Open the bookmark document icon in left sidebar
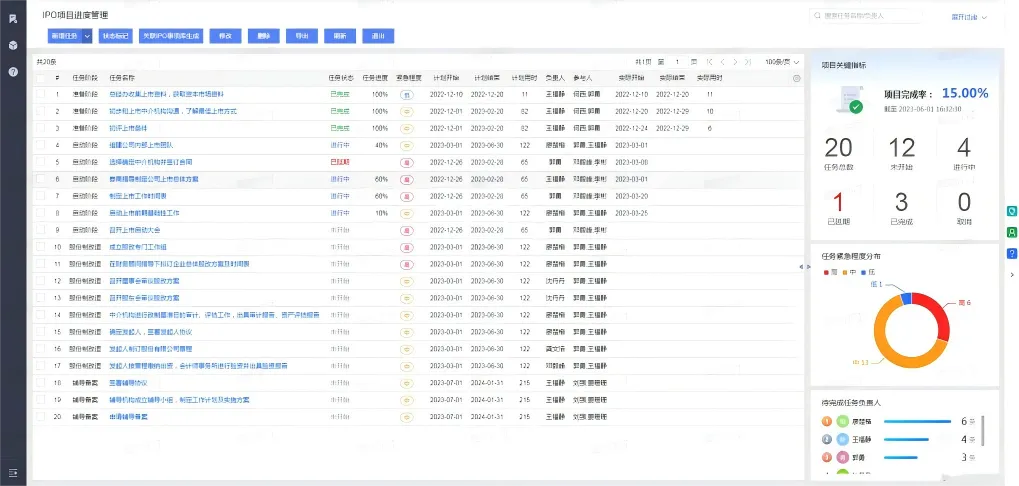 13,19
